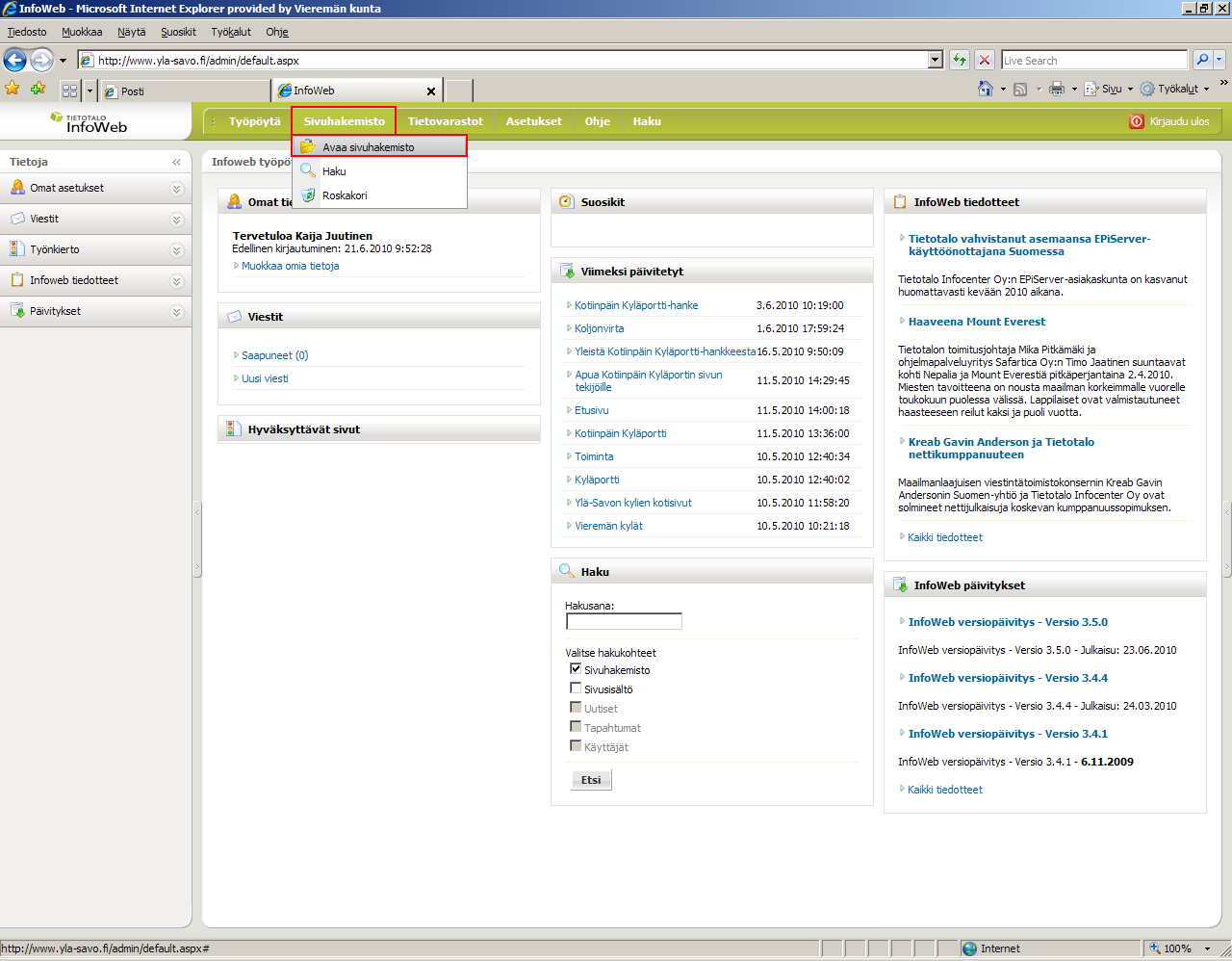
Task: Click the Infoweb tiedotteet clipboard icon
Action: click(17, 280)
